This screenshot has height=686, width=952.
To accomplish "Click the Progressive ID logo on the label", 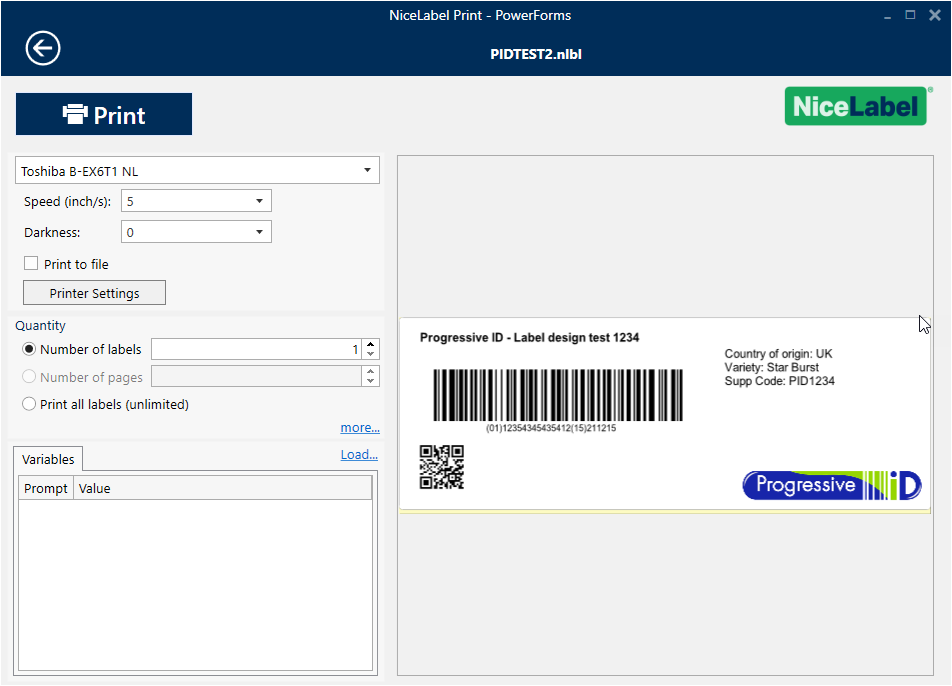I will 832,485.
